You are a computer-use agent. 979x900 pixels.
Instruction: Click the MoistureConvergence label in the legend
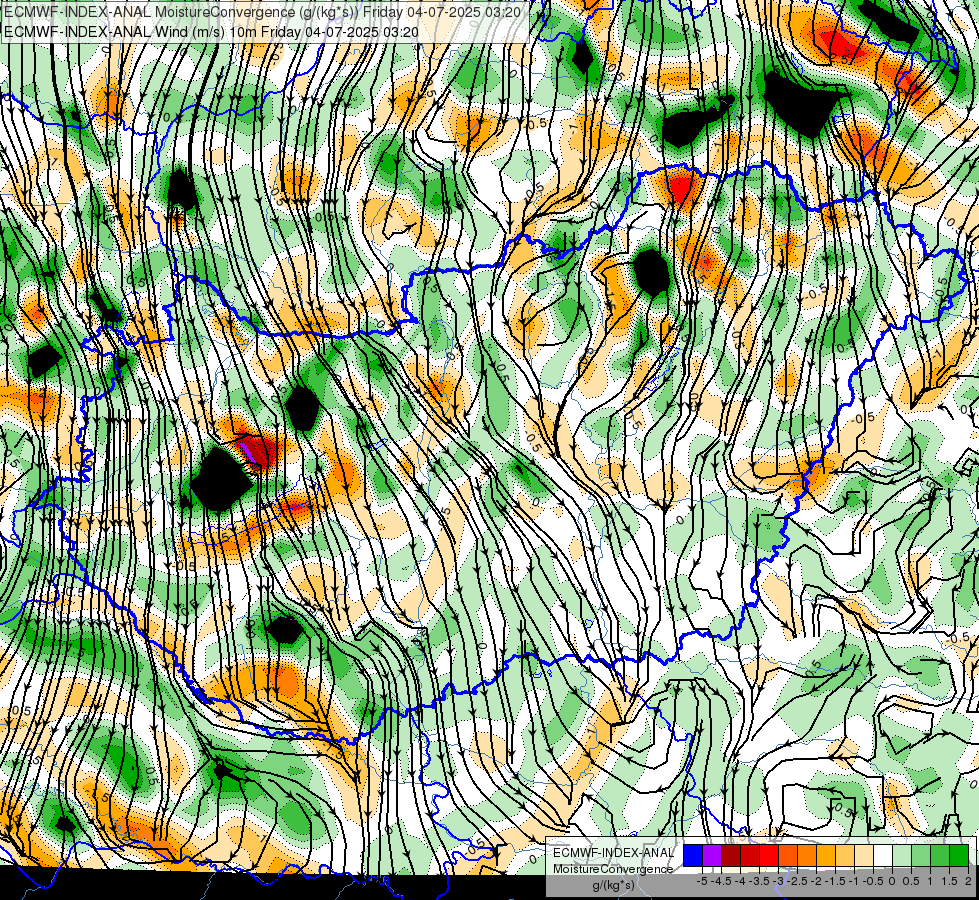point(613,869)
